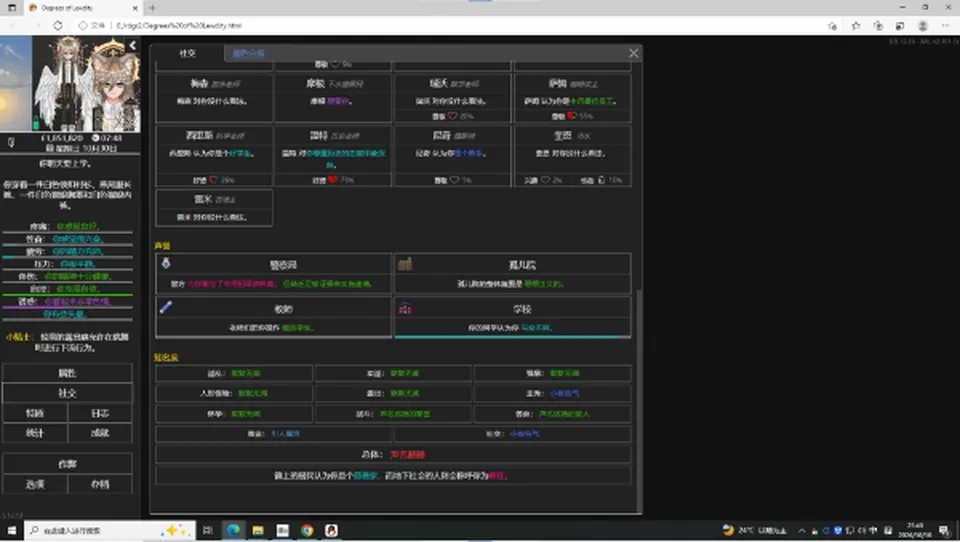960x542 pixels.
Task: Click the 萨姆 relationship card title
Action: (x=557, y=83)
